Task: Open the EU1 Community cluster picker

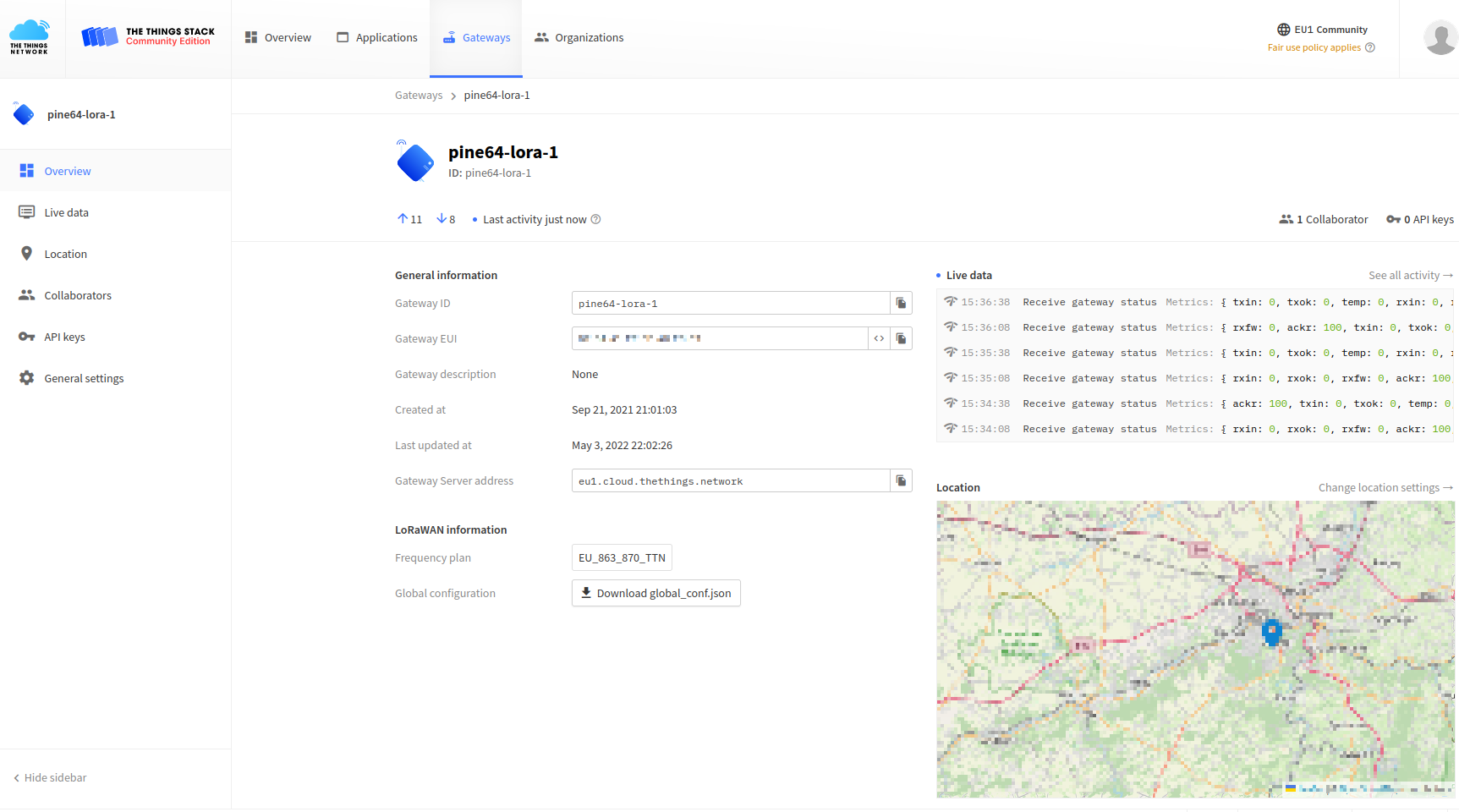Action: [x=1322, y=30]
